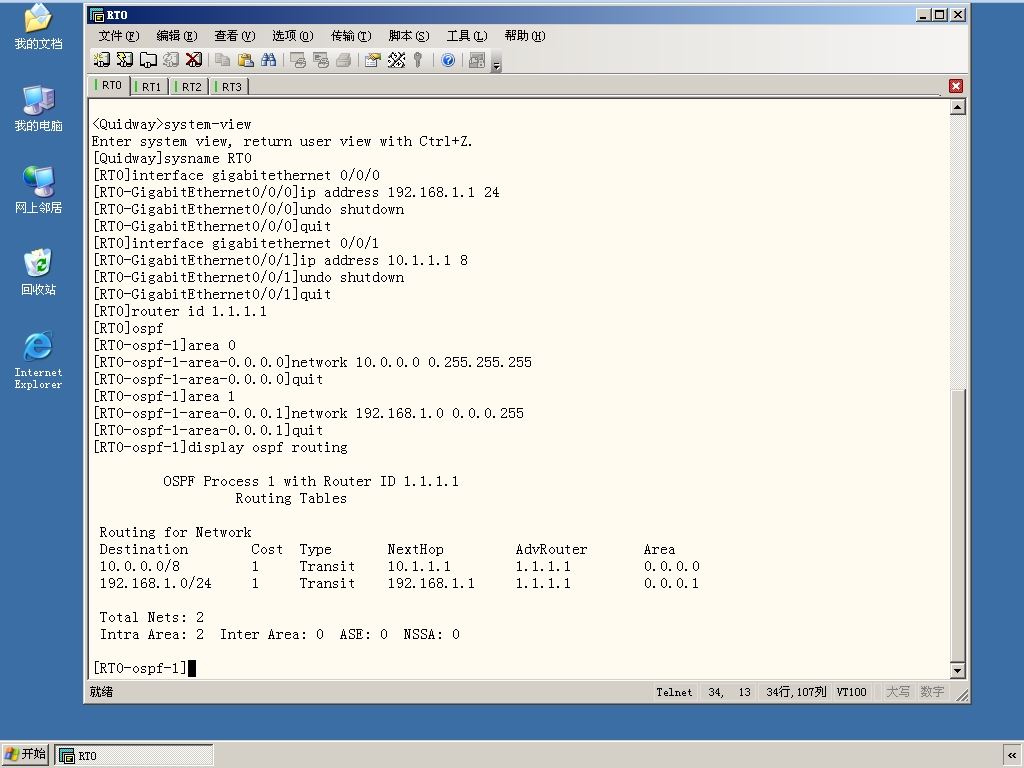1024x768 pixels.
Task: Click 就绪 ready status text
Action: pyautogui.click(x=101, y=692)
